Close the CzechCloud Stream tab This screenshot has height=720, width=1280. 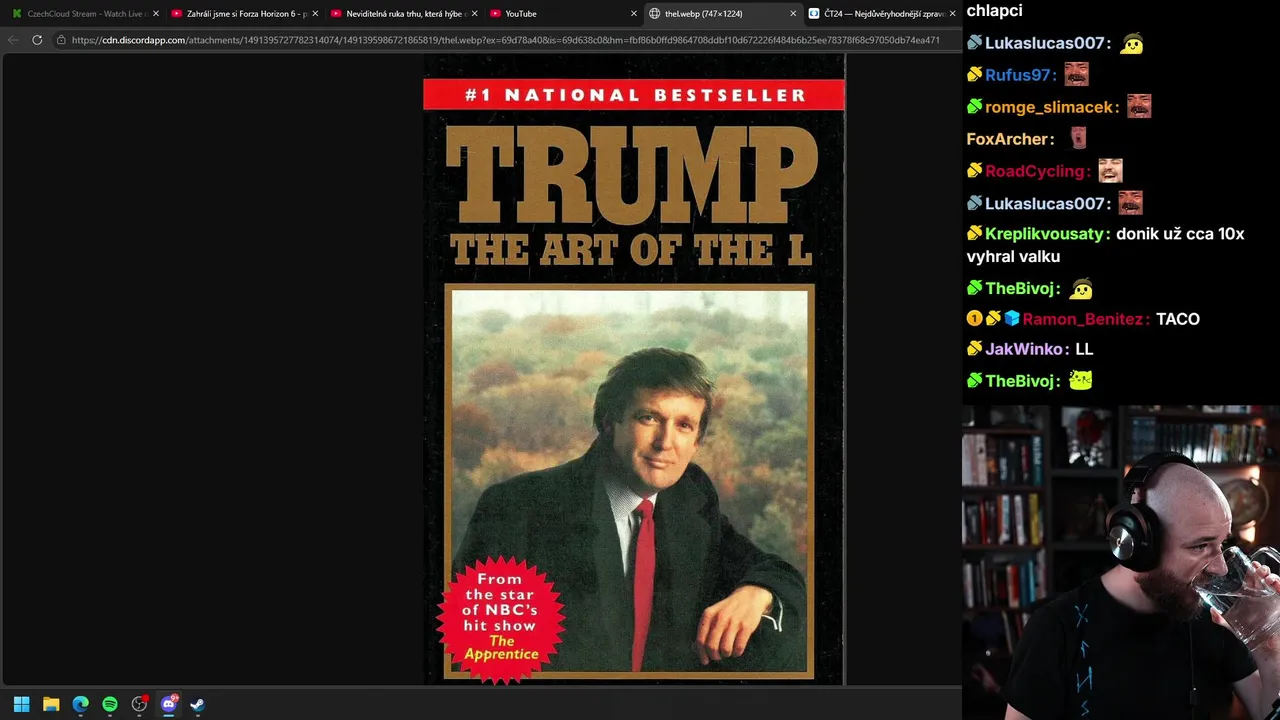pyautogui.click(x=155, y=14)
